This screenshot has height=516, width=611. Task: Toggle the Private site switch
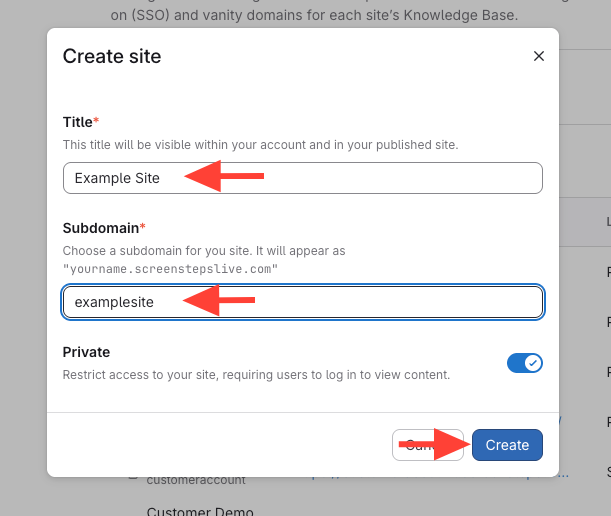pos(525,363)
